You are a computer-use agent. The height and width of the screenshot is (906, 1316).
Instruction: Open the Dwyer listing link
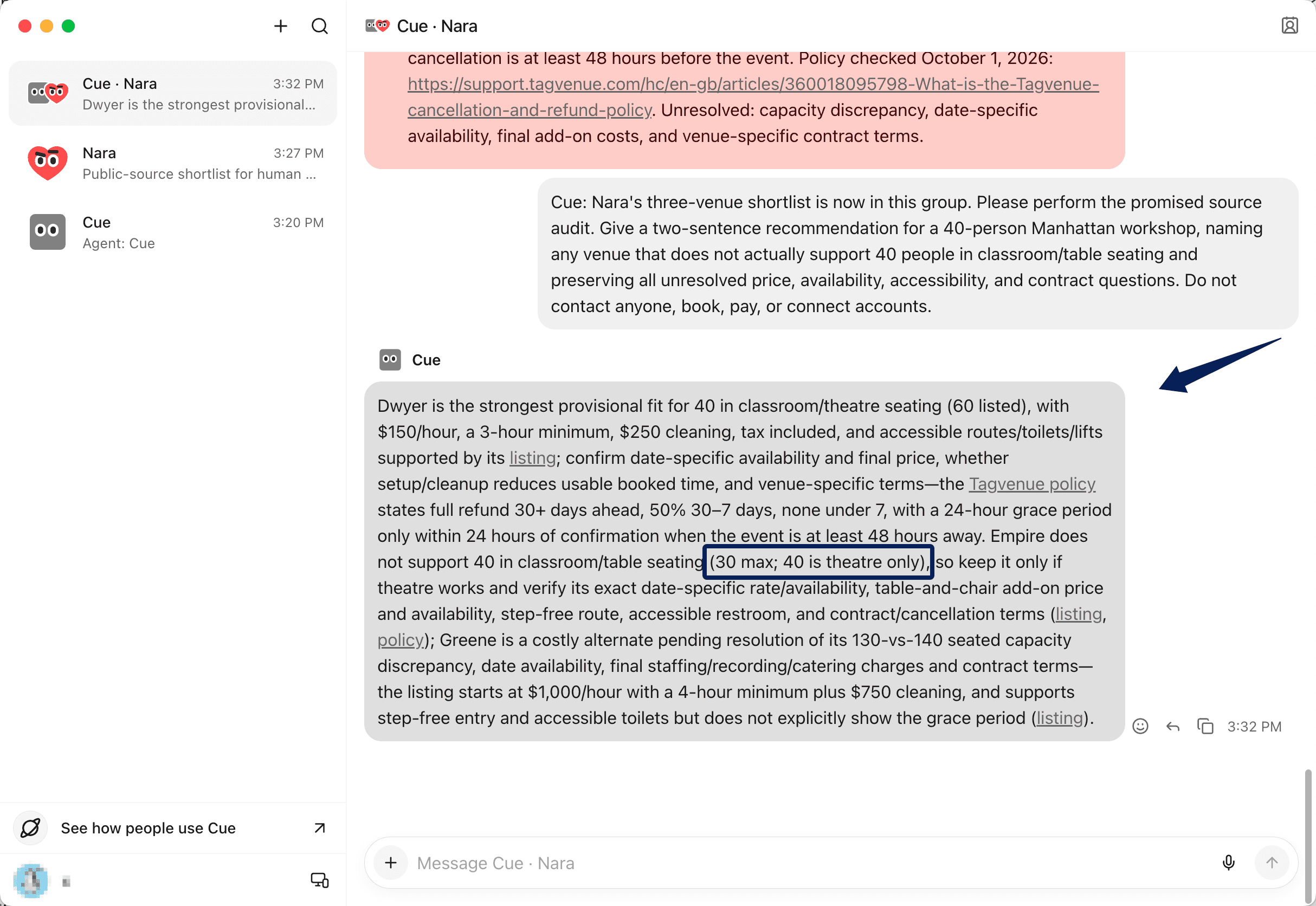click(x=533, y=457)
